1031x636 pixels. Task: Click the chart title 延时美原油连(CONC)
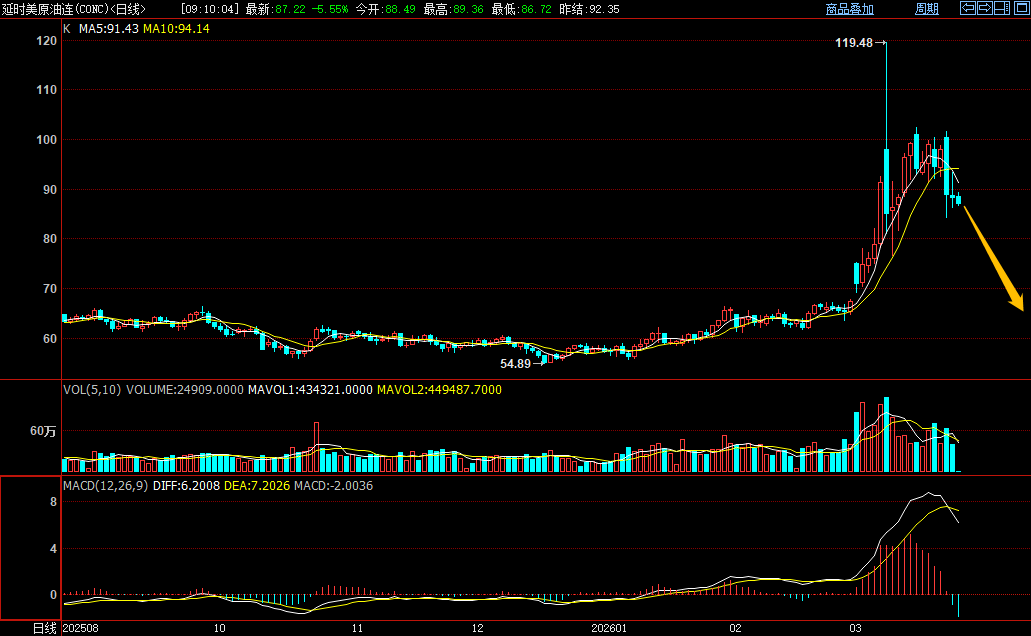pos(55,9)
